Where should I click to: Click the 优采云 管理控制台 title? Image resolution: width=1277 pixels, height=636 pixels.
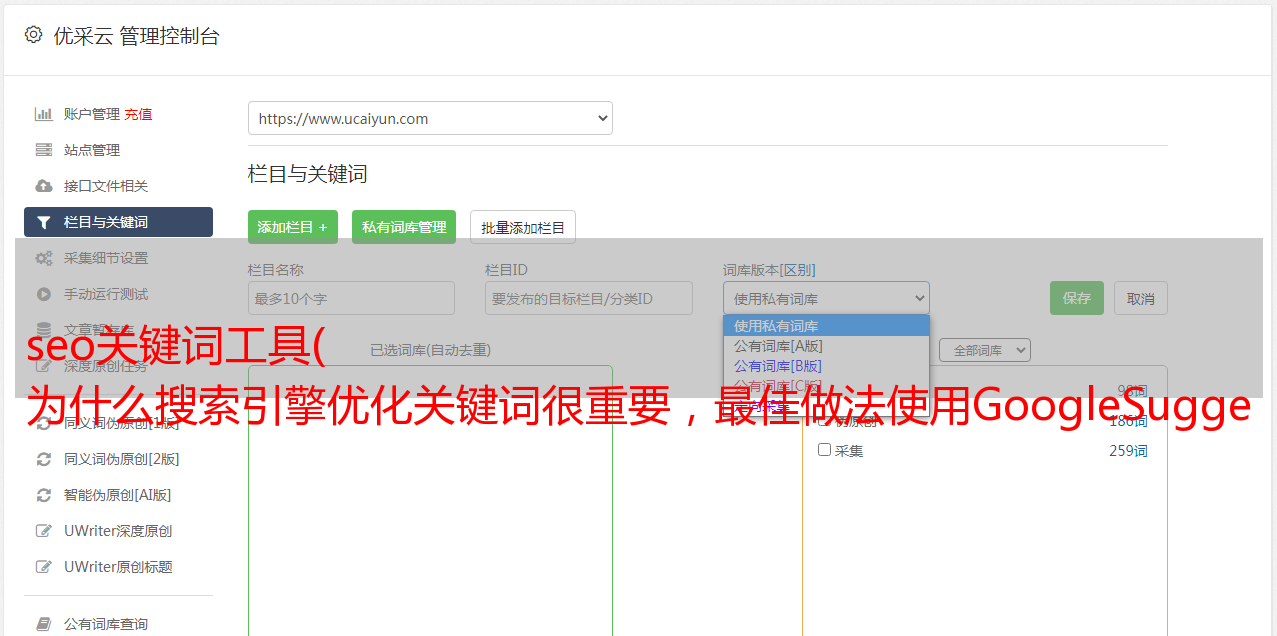click(x=136, y=36)
